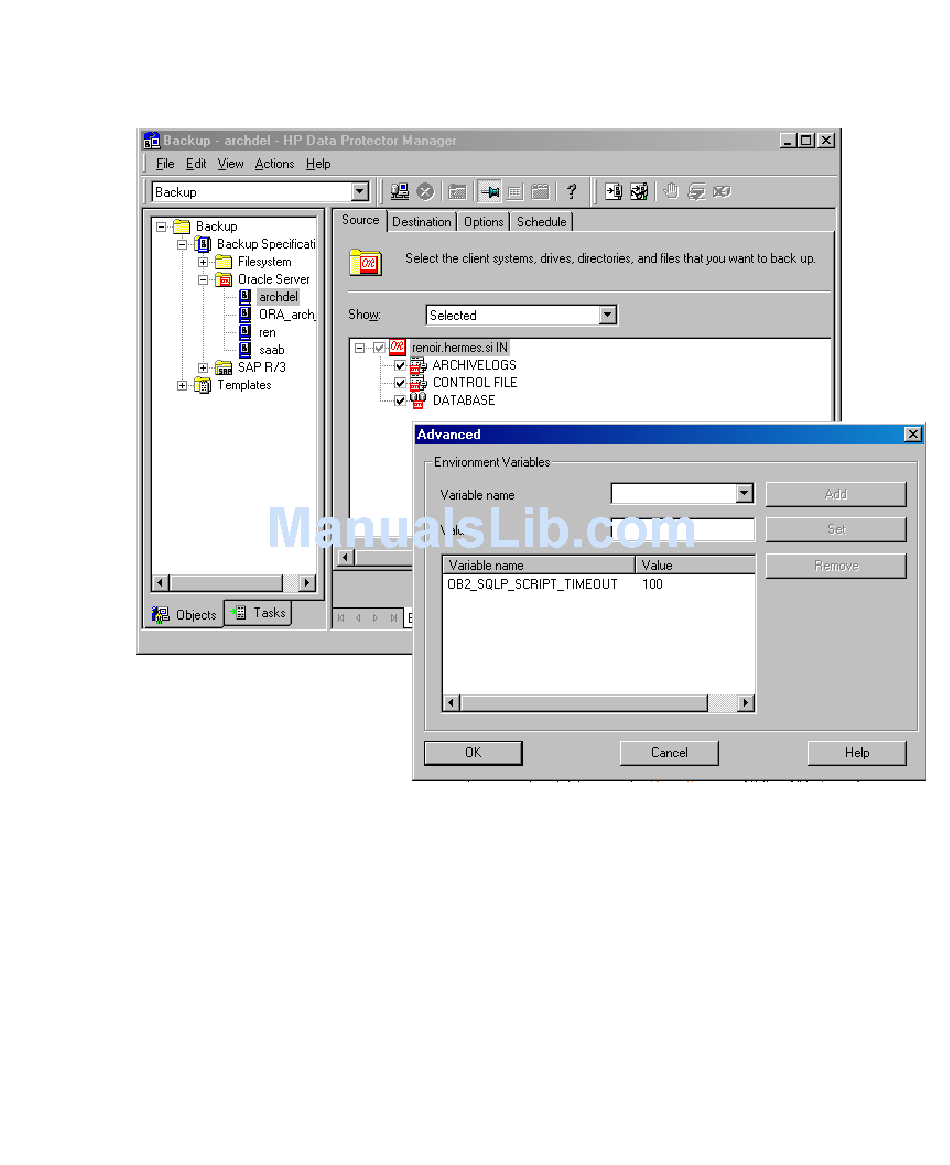This screenshot has width=950, height=1165.
Task: Click the Add button for environment variables
Action: 836,494
